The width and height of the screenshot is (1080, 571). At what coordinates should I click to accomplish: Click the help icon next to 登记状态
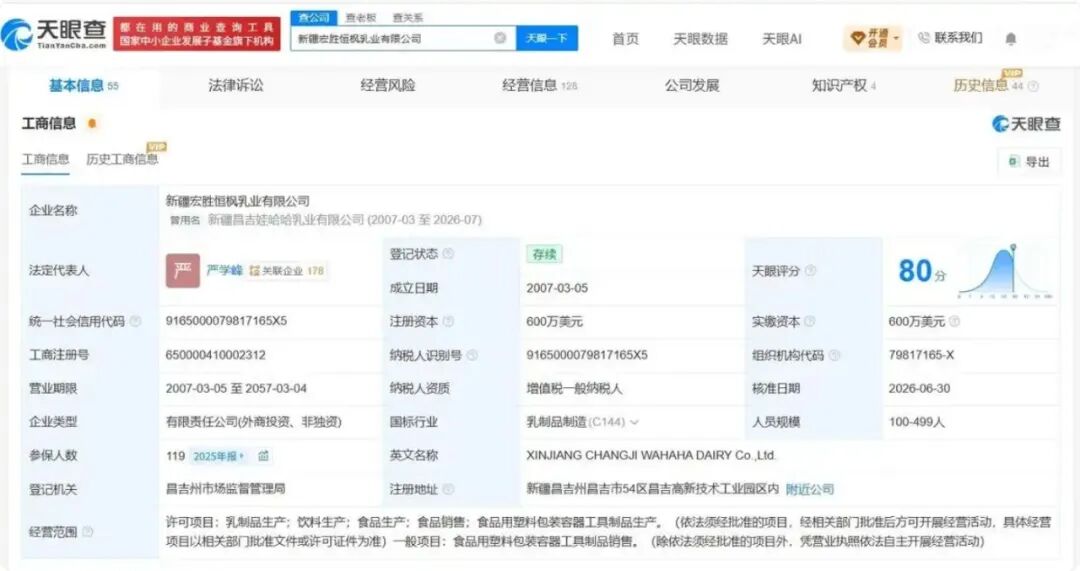tap(448, 253)
